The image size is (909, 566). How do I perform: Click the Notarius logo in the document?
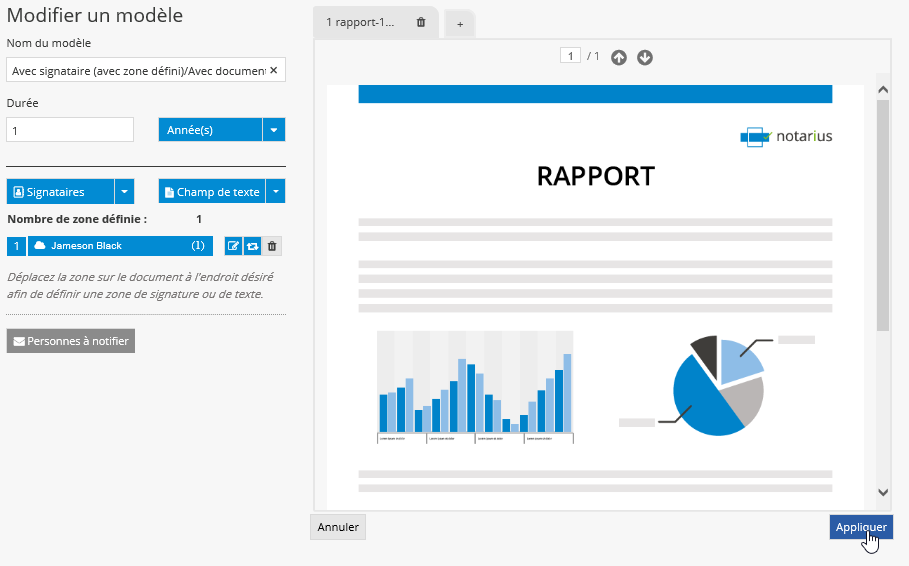click(x=786, y=137)
